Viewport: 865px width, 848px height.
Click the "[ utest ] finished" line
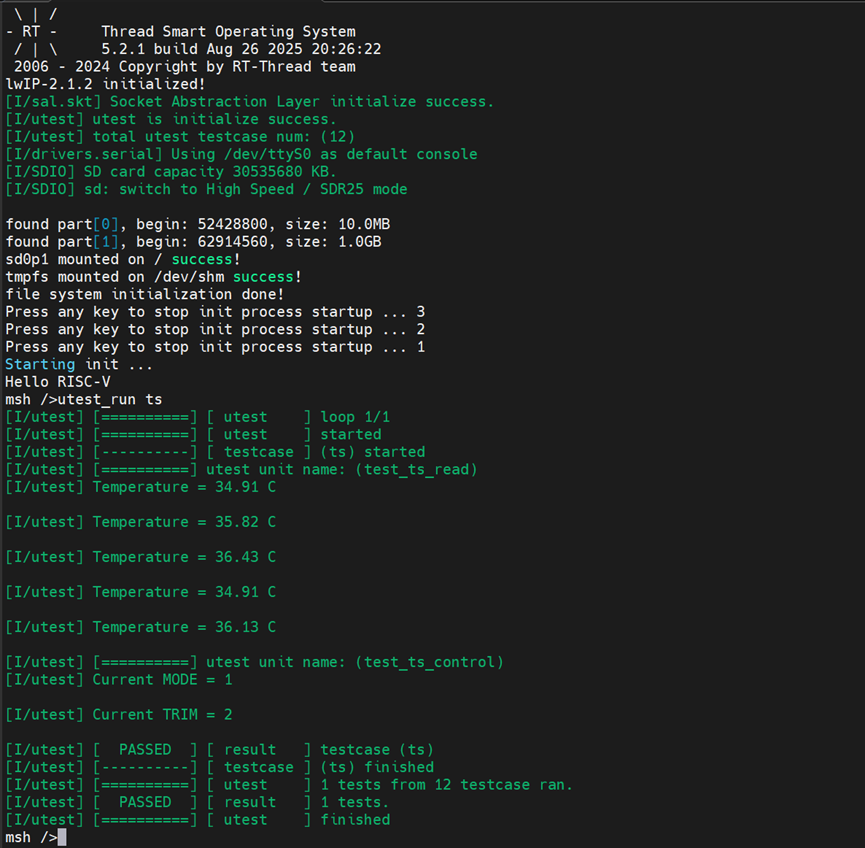197,820
